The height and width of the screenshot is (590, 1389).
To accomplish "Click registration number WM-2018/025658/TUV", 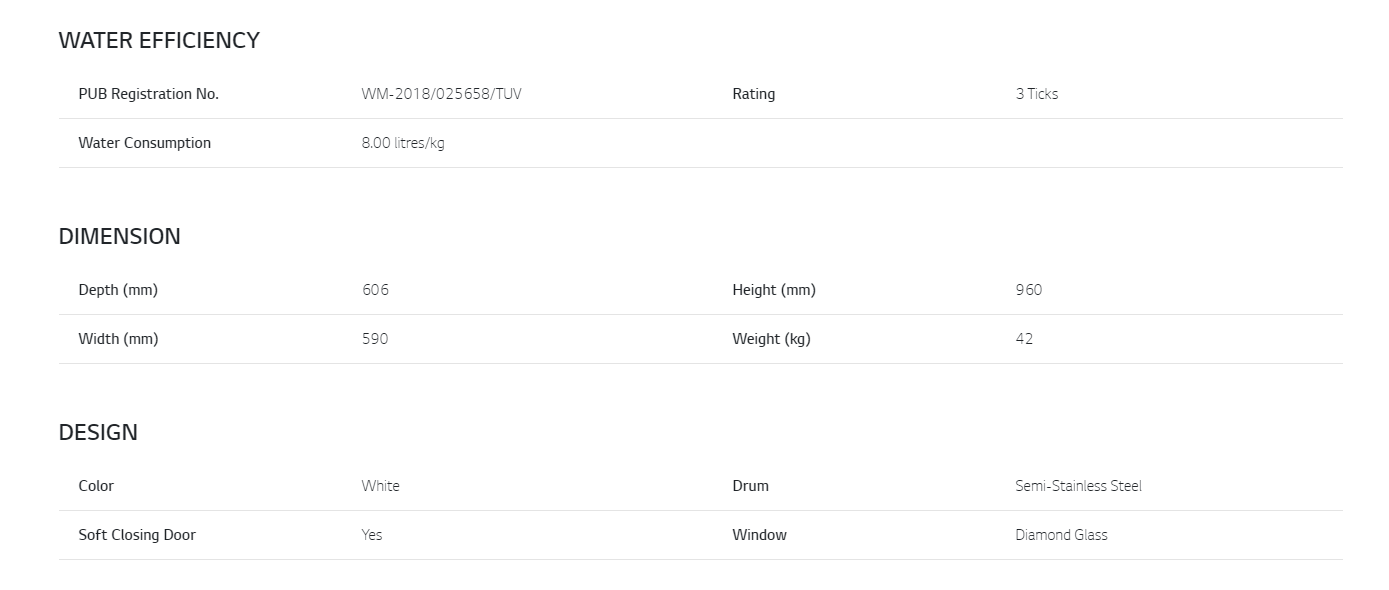I will coord(441,94).
